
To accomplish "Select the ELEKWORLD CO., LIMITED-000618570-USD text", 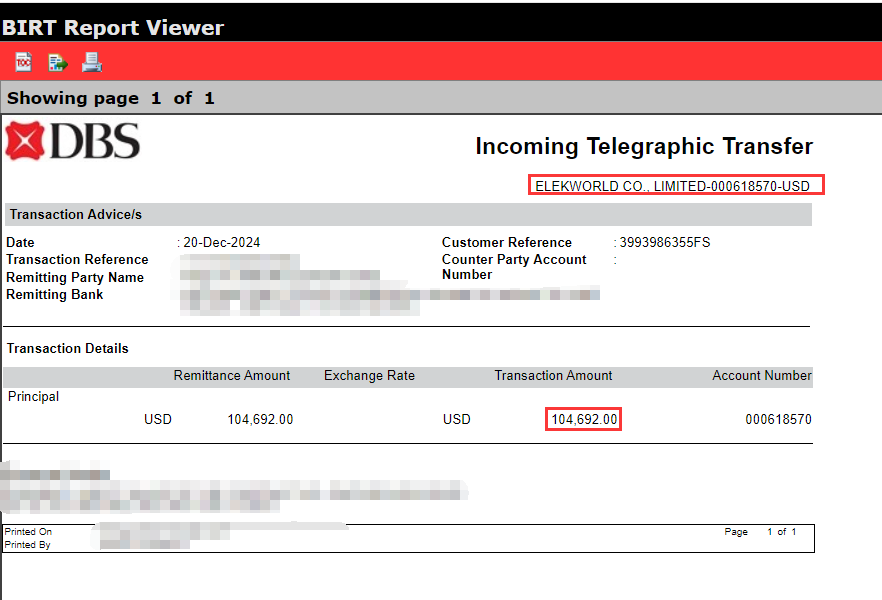I will [672, 186].
